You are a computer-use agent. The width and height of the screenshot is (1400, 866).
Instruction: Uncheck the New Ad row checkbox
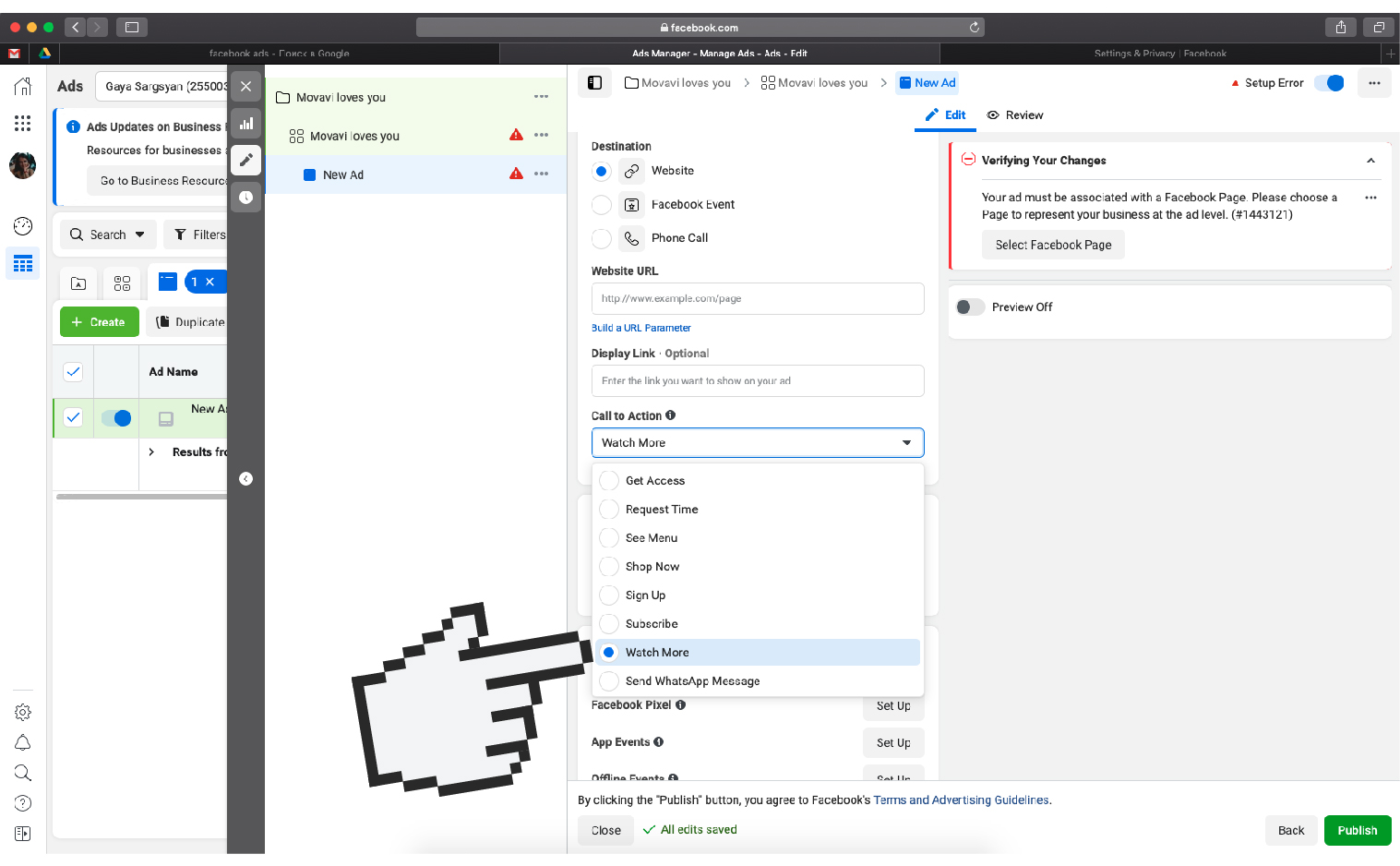[x=73, y=417]
